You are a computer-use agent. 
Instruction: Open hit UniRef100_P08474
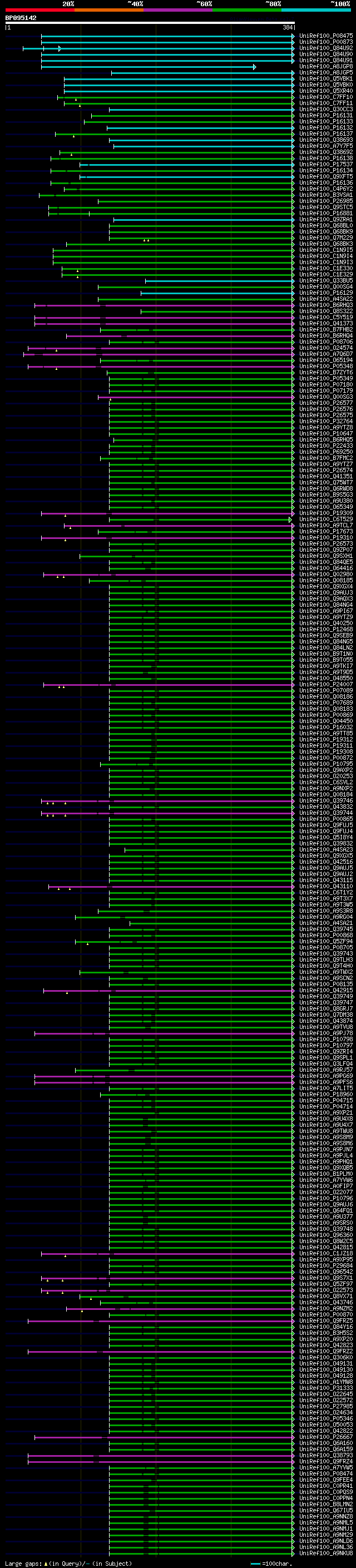pyautogui.click(x=326, y=1473)
